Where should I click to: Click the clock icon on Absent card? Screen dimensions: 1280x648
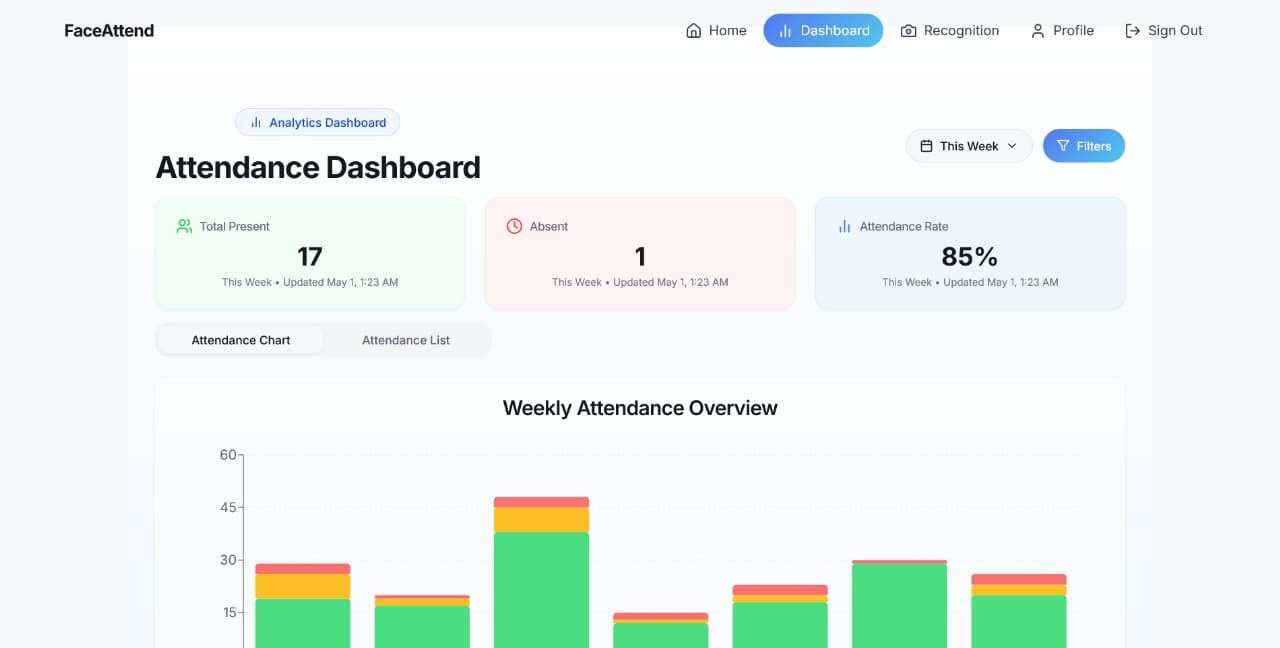pyautogui.click(x=514, y=226)
